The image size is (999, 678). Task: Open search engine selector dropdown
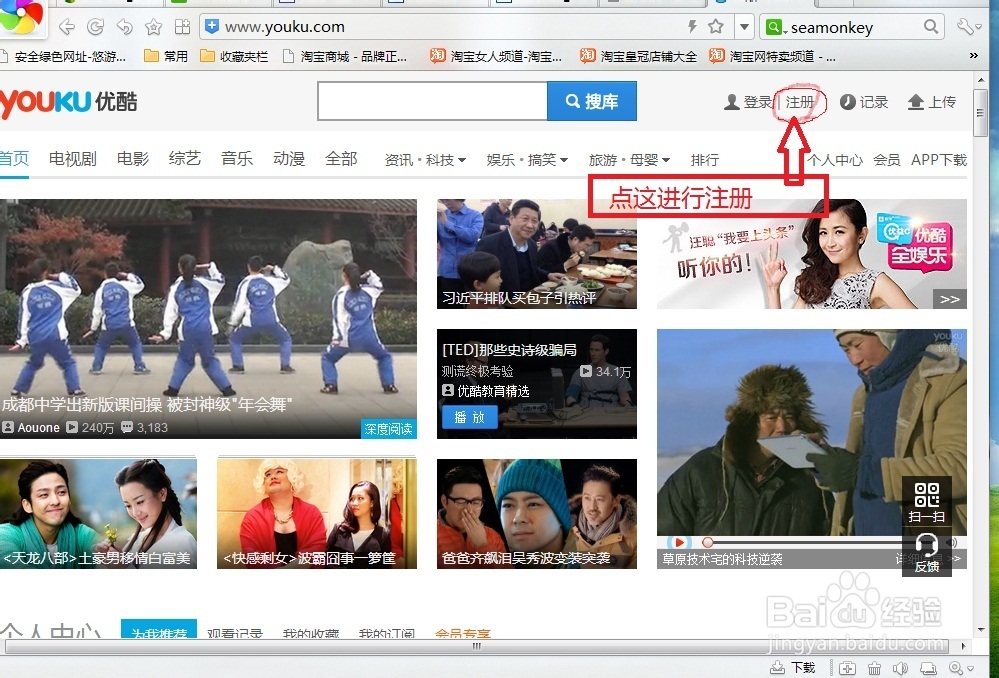pyautogui.click(x=777, y=27)
